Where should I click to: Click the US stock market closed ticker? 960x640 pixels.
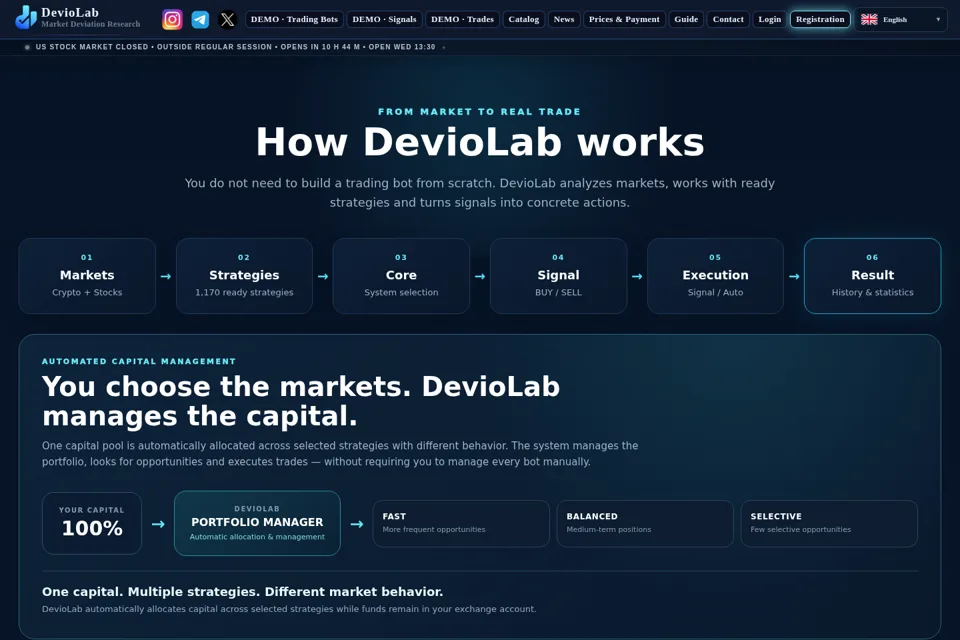[x=235, y=47]
